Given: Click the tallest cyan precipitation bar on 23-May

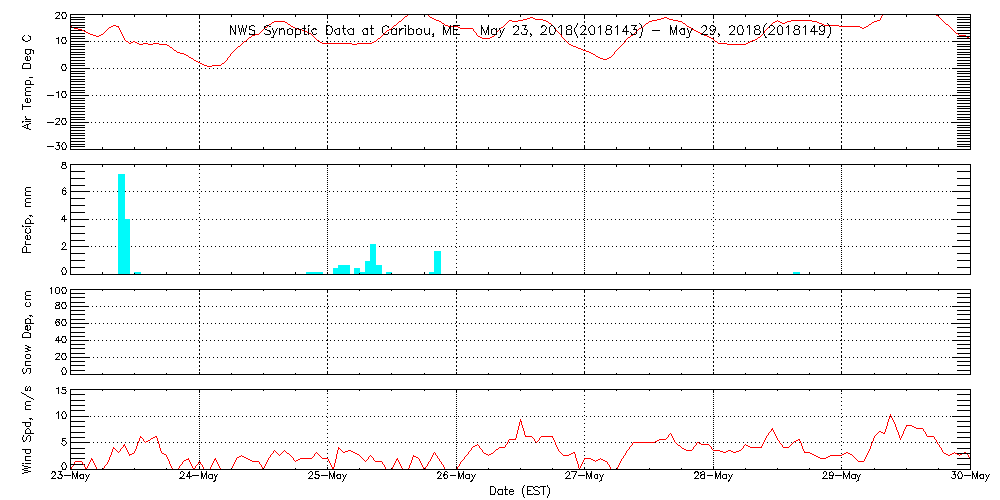Looking at the screenshot, I should pos(121,223).
